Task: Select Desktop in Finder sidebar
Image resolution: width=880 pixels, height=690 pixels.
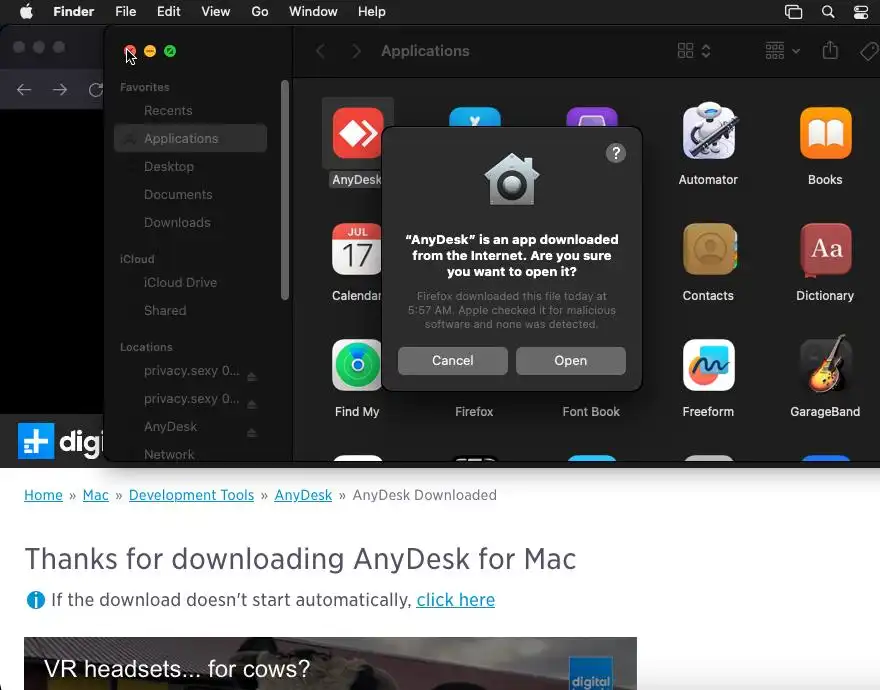Action: coord(190,166)
